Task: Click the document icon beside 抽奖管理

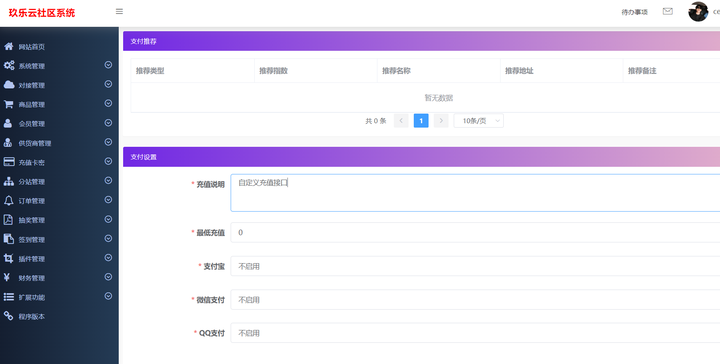Action: coord(8,220)
